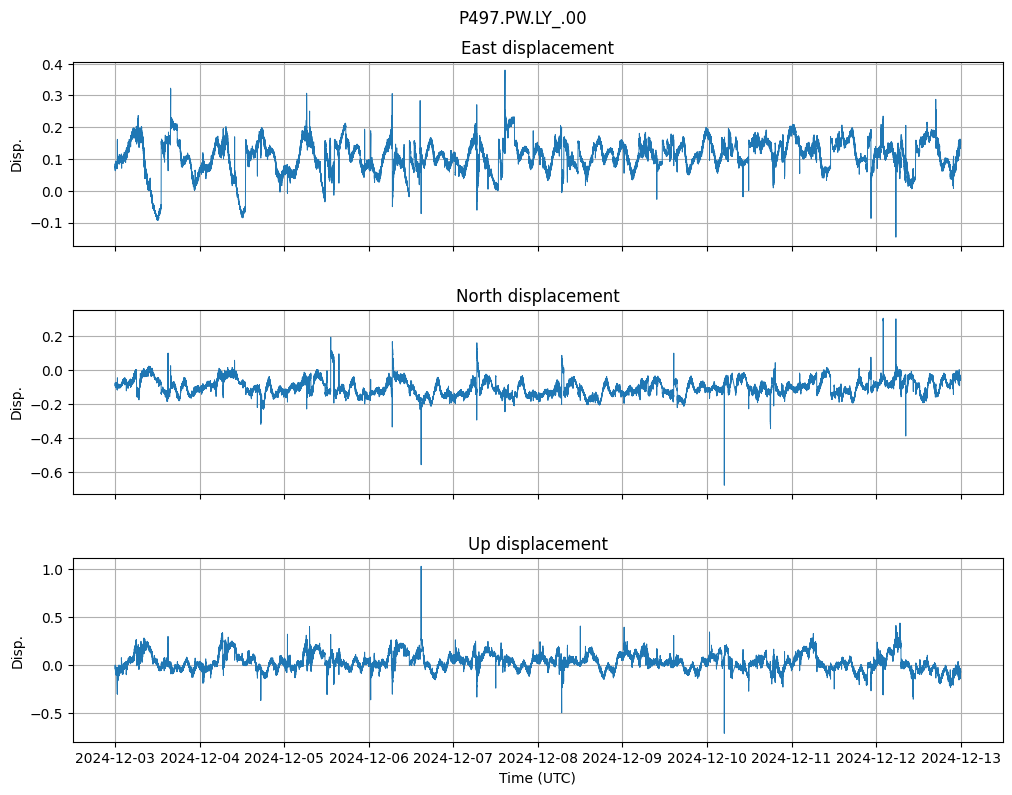The image size is (1012, 795).
Task: Click the 0.4 tick on the East y-axis
Action: click(x=52, y=65)
